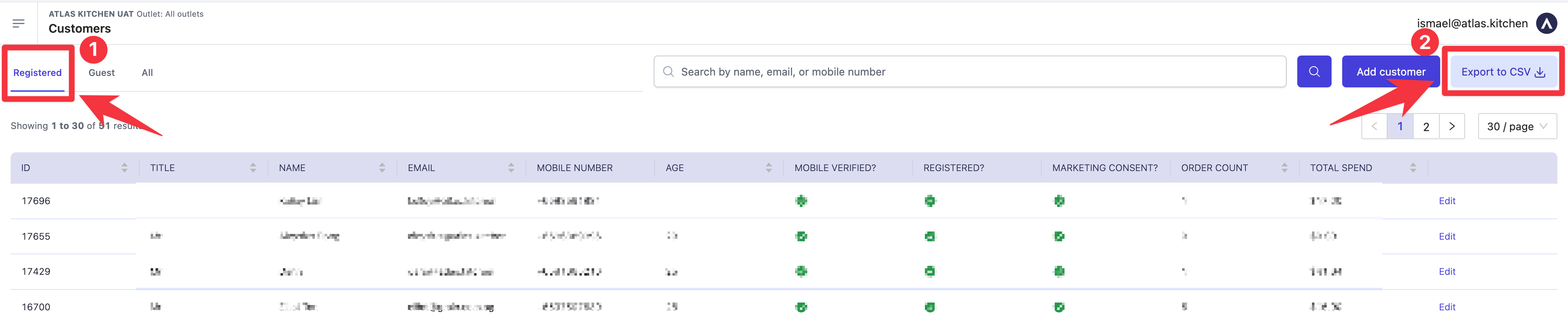Sort customers by Title column
This screenshot has width=1568, height=316.
click(253, 168)
